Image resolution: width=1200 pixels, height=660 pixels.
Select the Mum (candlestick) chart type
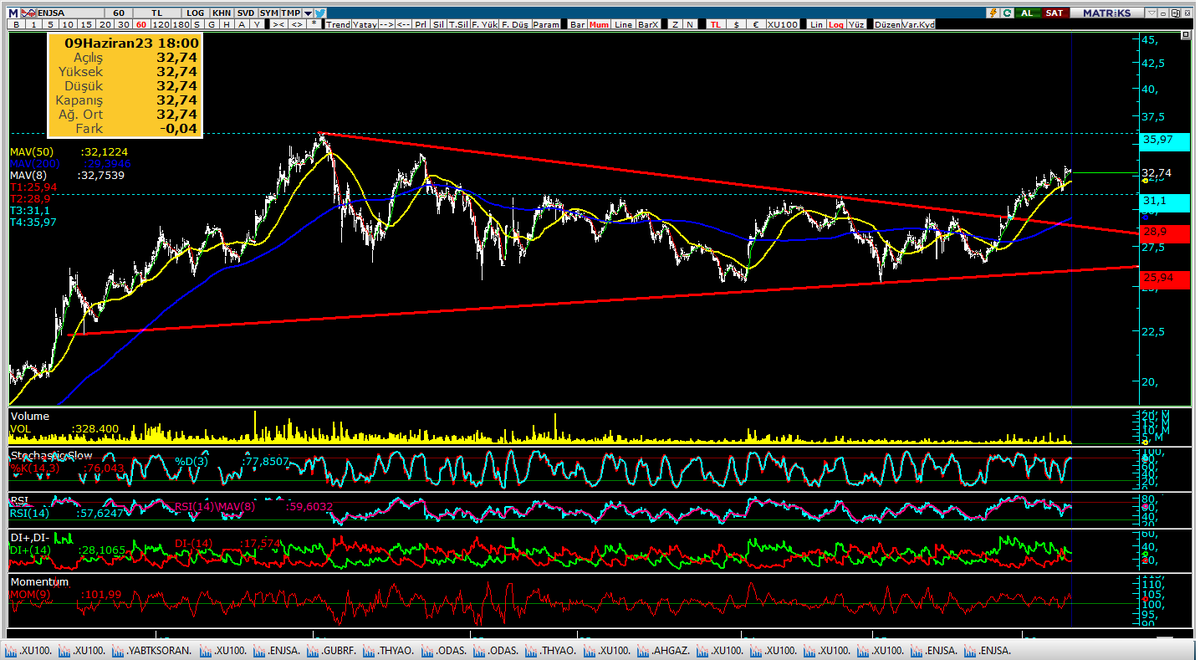tap(600, 24)
